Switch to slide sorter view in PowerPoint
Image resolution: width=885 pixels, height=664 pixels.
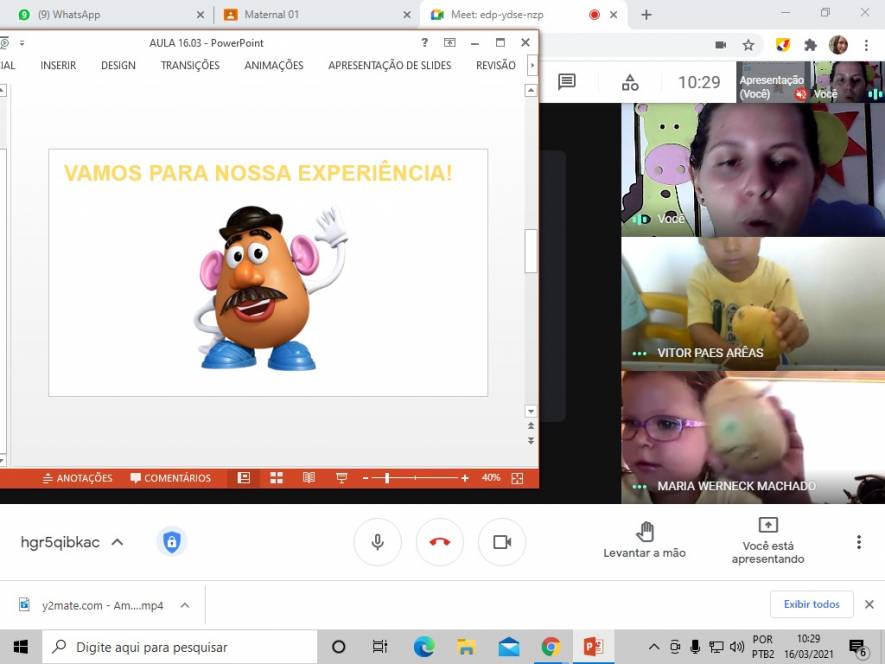(277, 478)
